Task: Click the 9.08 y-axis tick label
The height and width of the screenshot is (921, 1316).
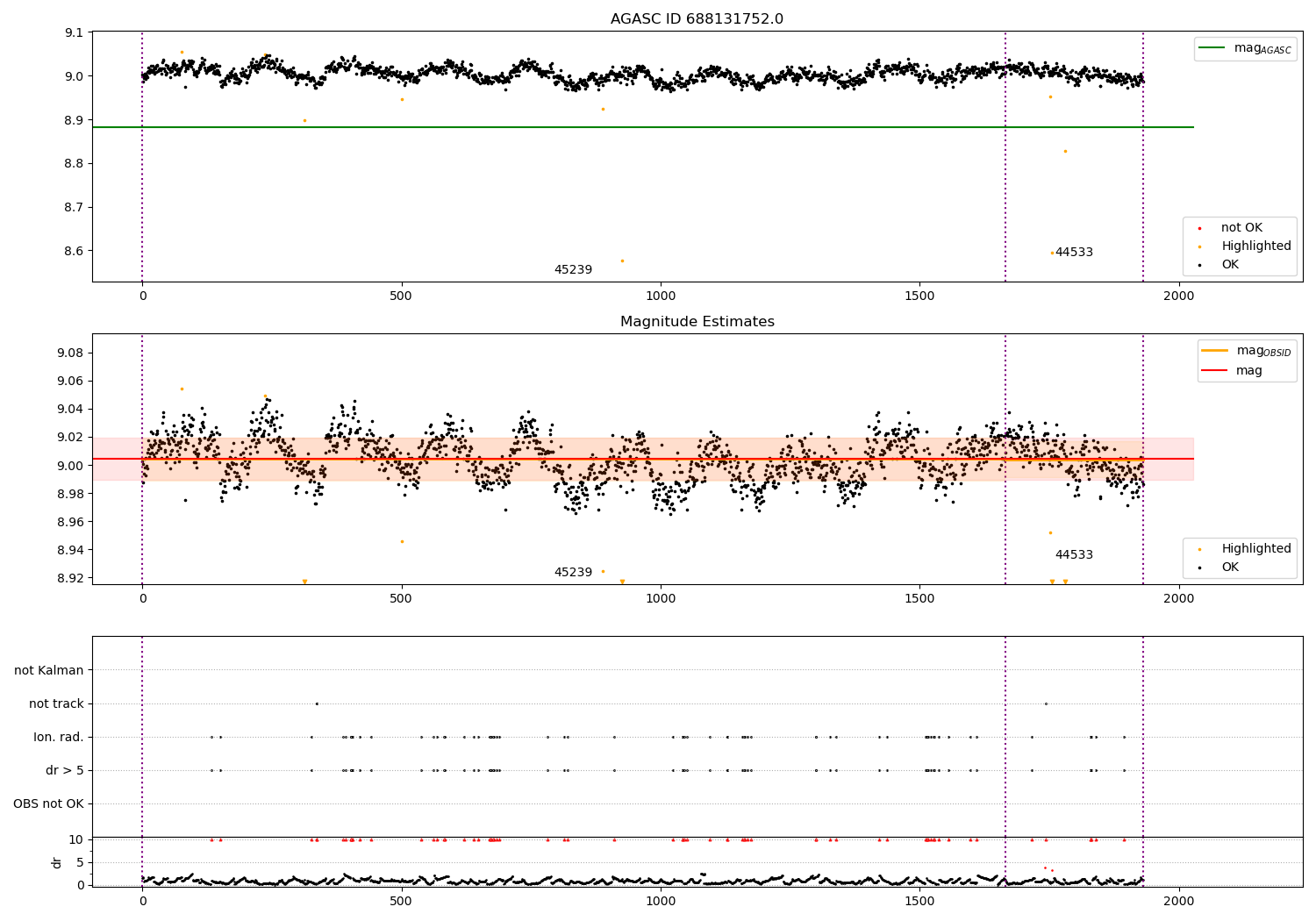Action: coord(71,353)
